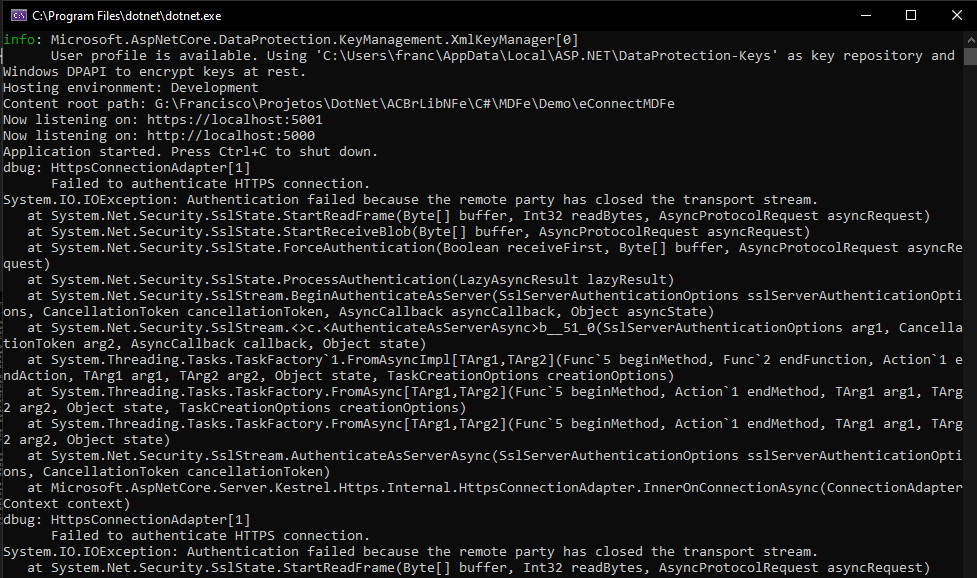The image size is (977, 578).
Task: Click the SslState.ProcessAuthentication stack trace line
Action: click(351, 280)
